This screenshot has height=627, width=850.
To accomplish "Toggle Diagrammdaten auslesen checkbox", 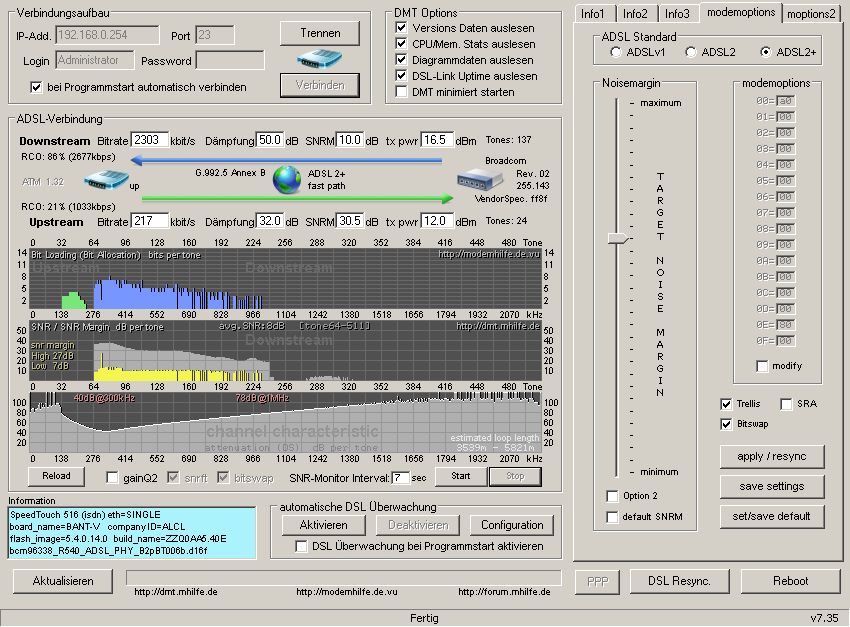I will (x=401, y=60).
